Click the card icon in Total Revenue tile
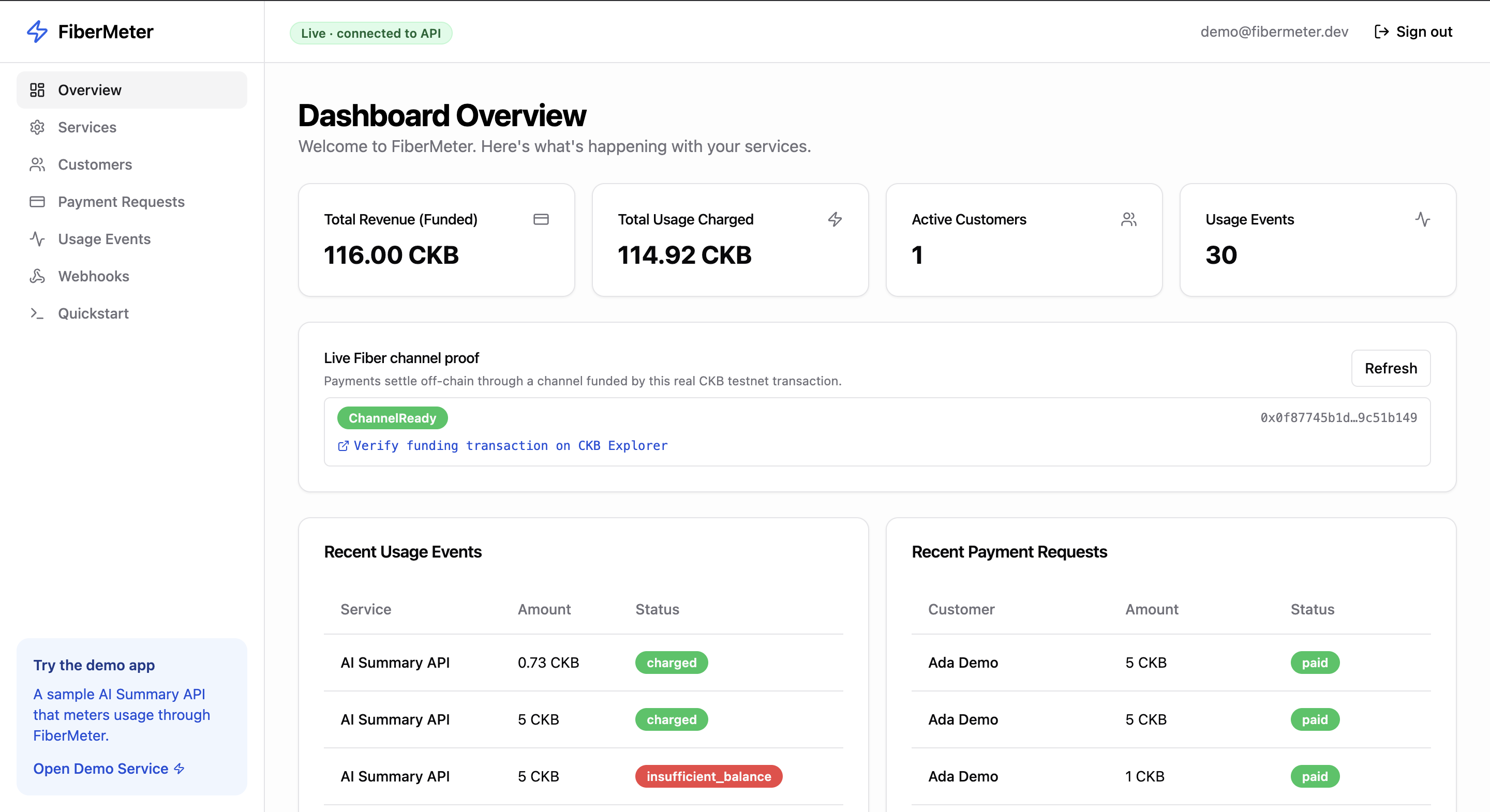Image resolution: width=1490 pixels, height=812 pixels. coord(541,219)
